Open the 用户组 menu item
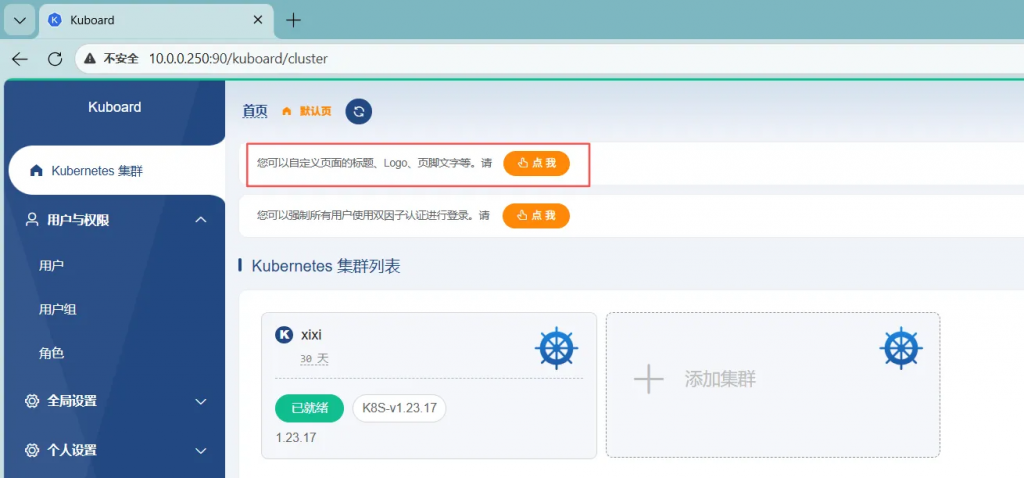Viewport: 1024px width, 478px height. tap(58, 310)
